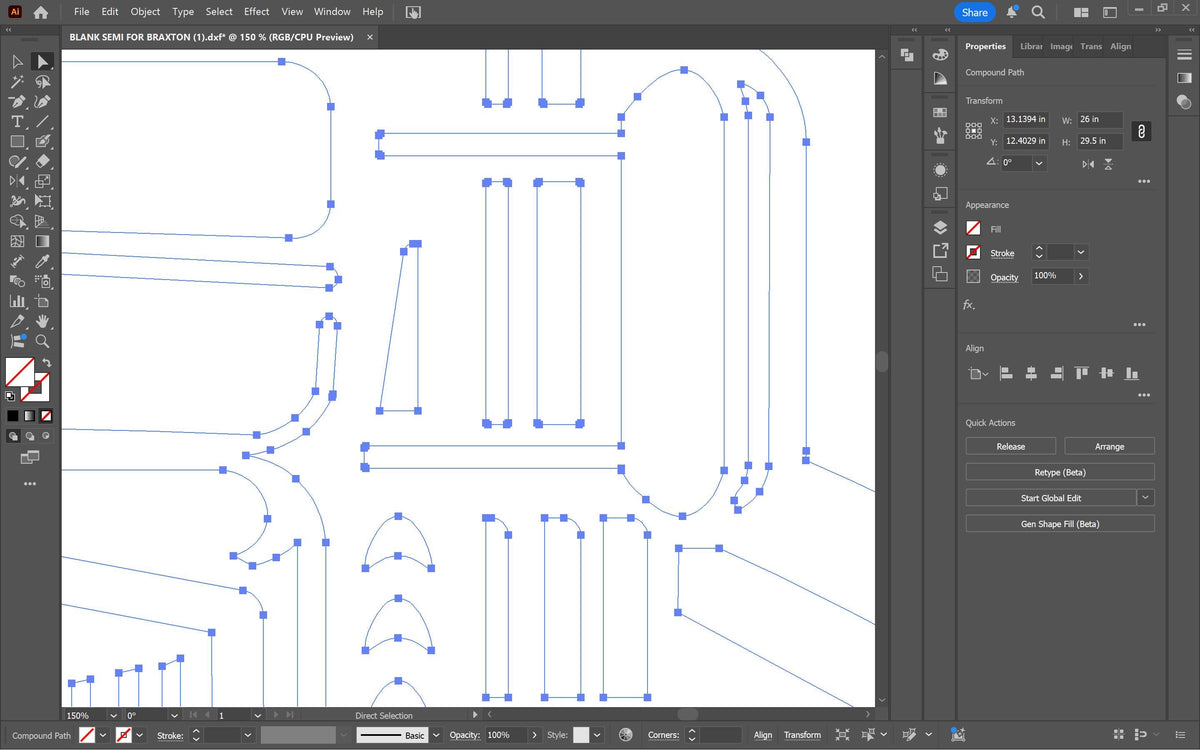Viewport: 1200px width, 750px height.
Task: Click the Retype (Beta) button
Action: (x=1060, y=472)
